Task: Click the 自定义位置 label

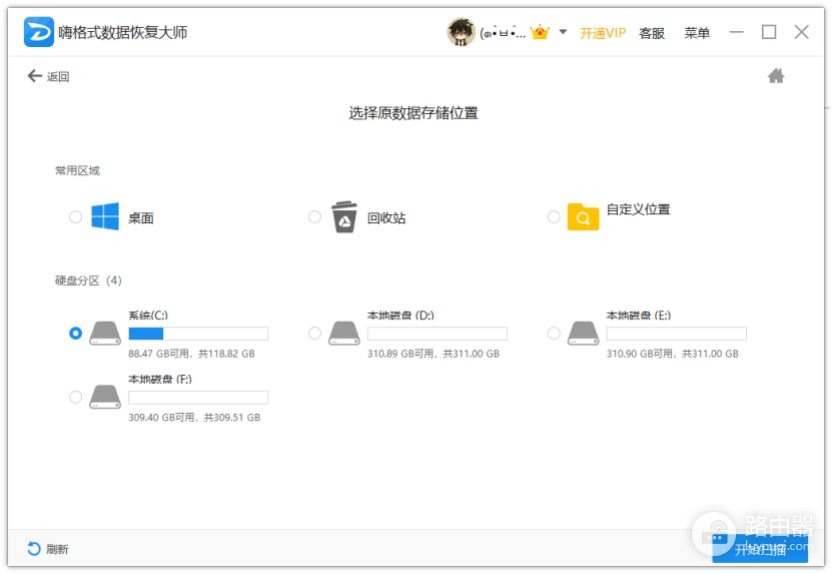Action: click(638, 209)
